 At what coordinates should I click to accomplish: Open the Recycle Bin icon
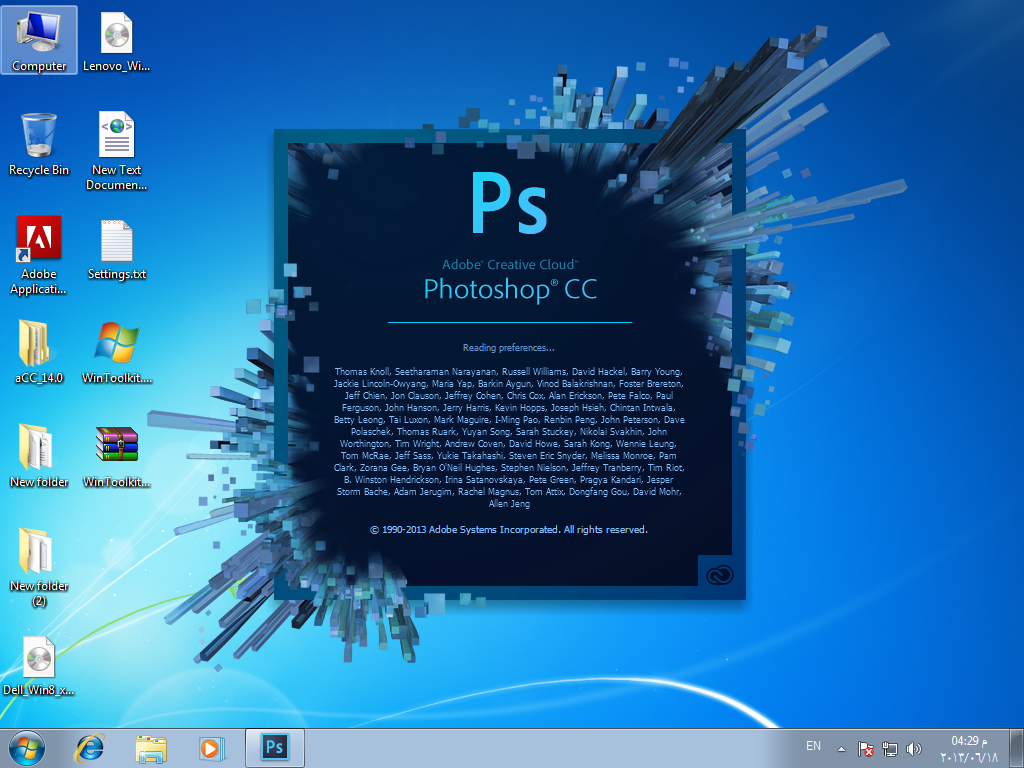coord(39,144)
